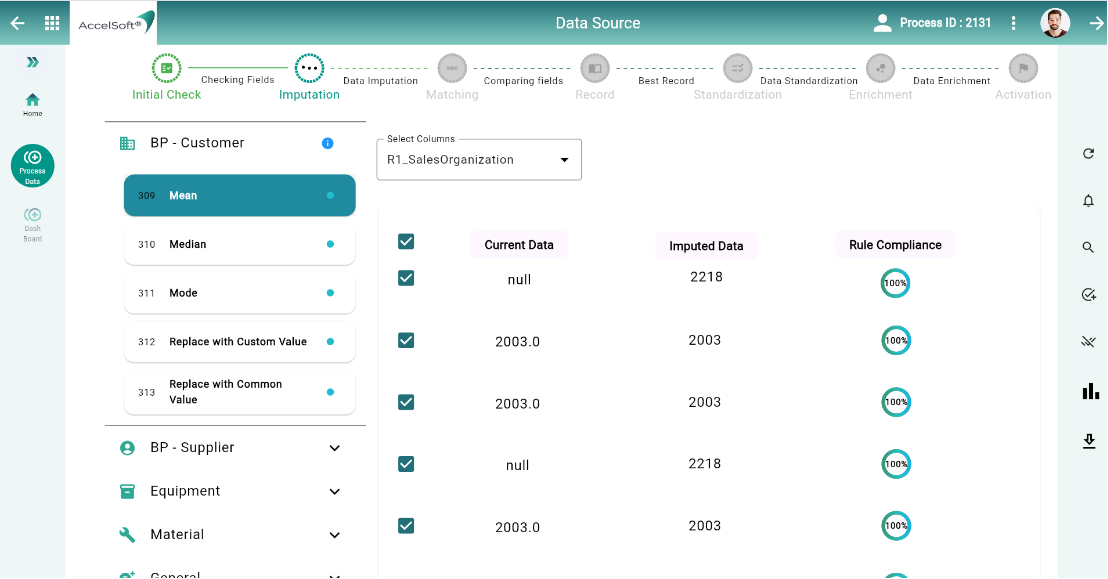Open the Process Data sidebar item
The image size is (1108, 579).
click(x=33, y=164)
